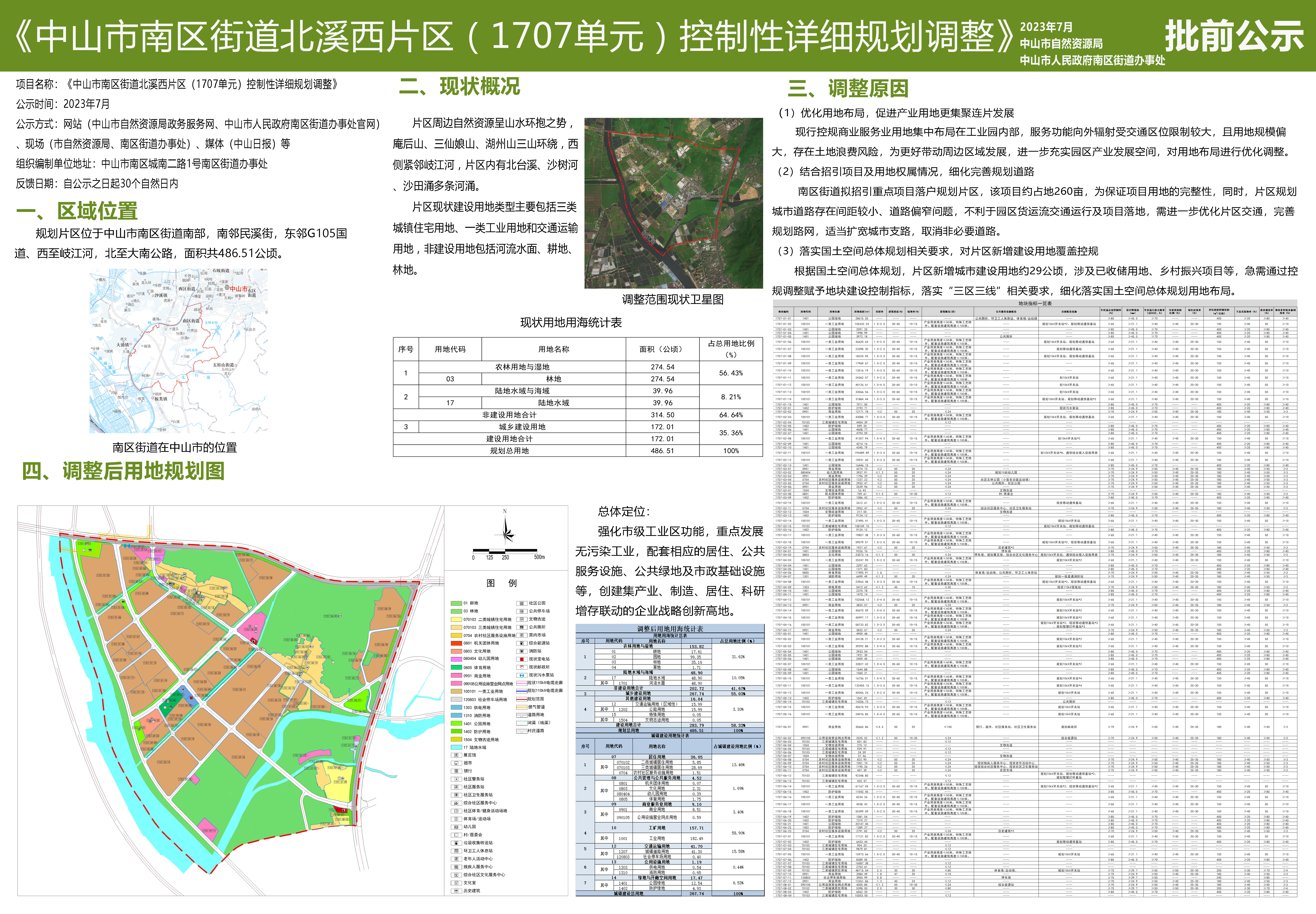This screenshot has width=1316, height=914.
Task: Click the 314.50 非建设用地合计 cell
Action: coord(663,415)
